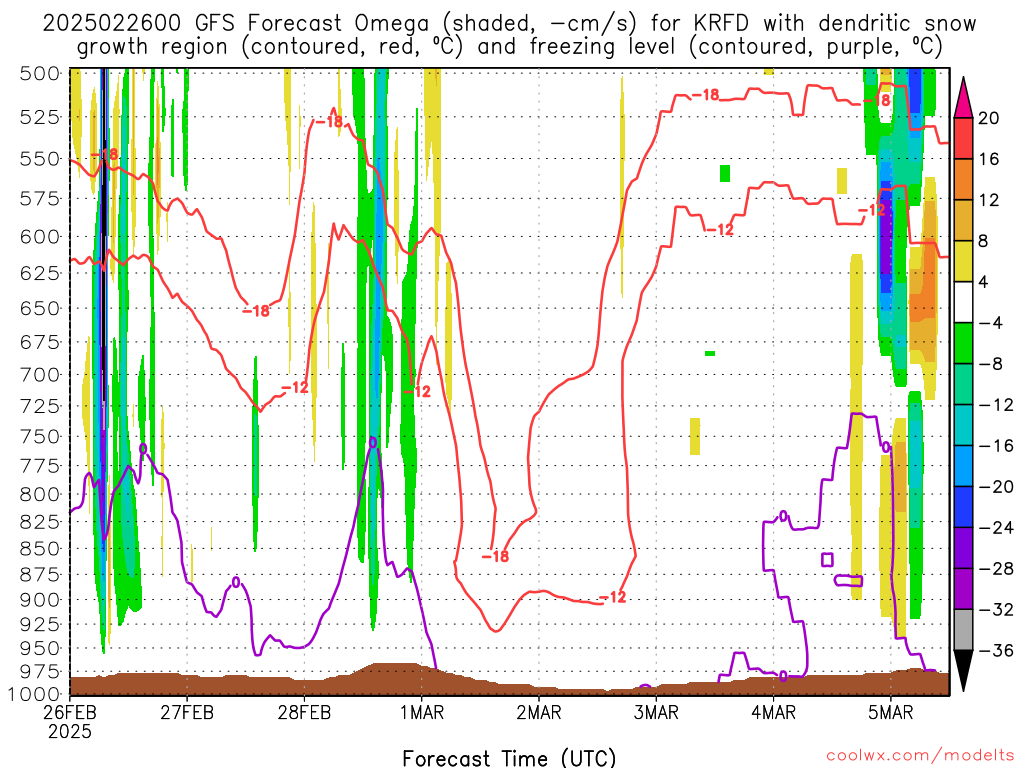This screenshot has height=768, width=1024.
Task: Click the light blue -16 to -20 colorbar segment
Action: click(963, 466)
